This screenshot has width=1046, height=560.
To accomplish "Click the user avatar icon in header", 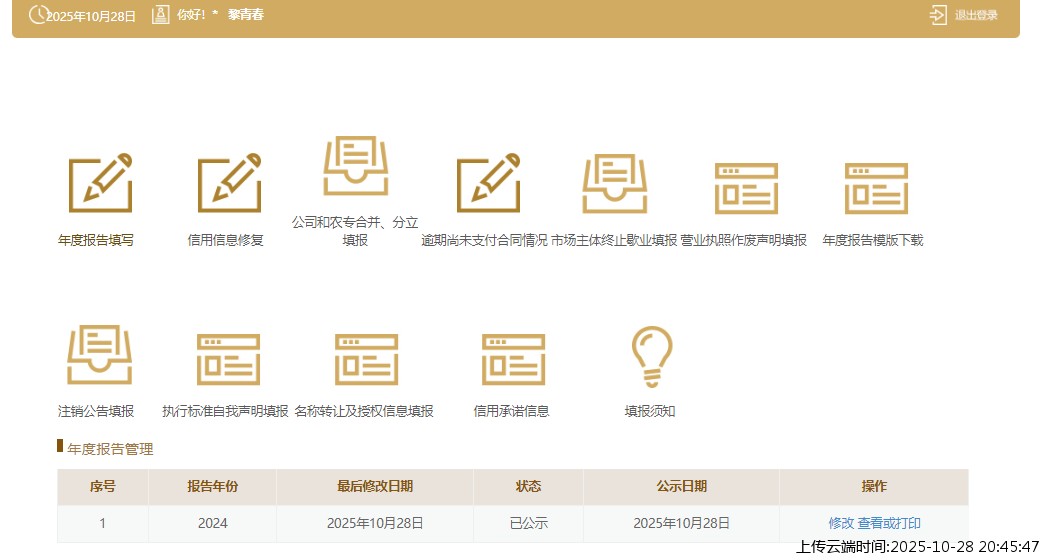I will pyautogui.click(x=161, y=15).
